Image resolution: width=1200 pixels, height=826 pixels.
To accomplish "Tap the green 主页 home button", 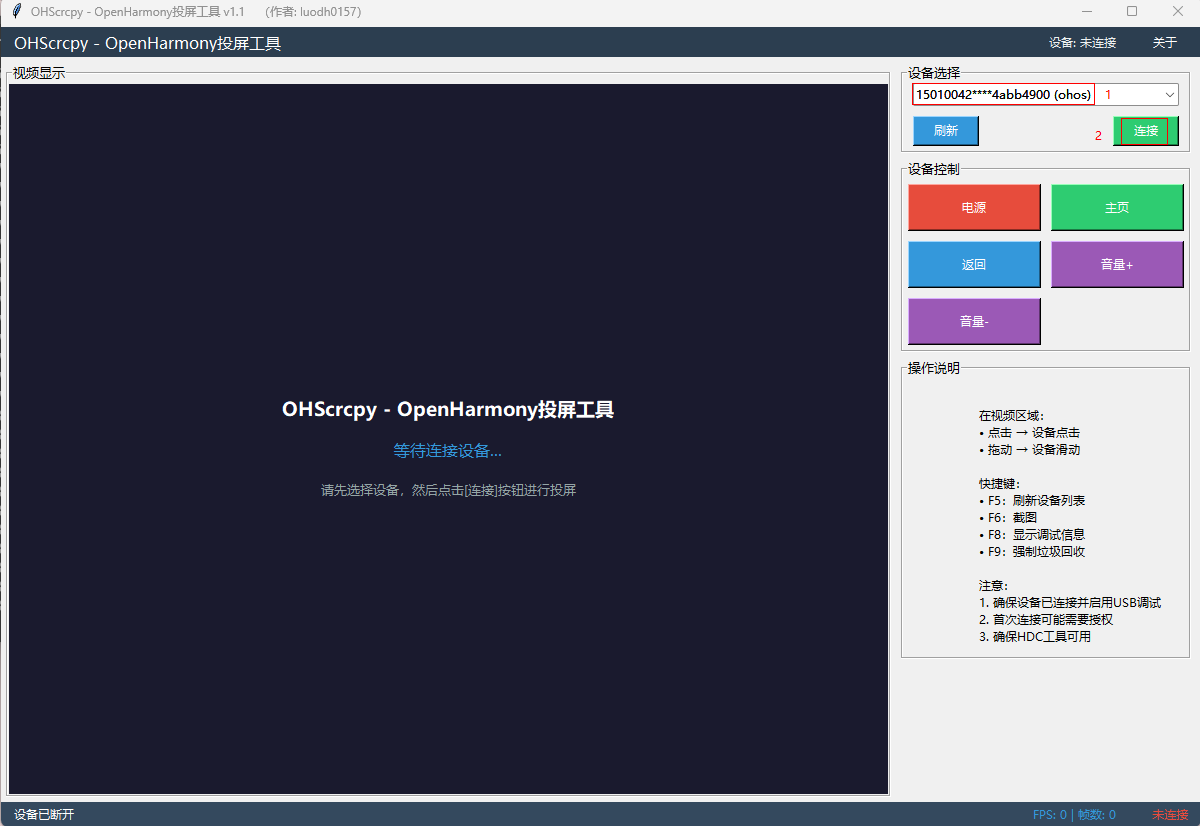I will pos(1117,208).
